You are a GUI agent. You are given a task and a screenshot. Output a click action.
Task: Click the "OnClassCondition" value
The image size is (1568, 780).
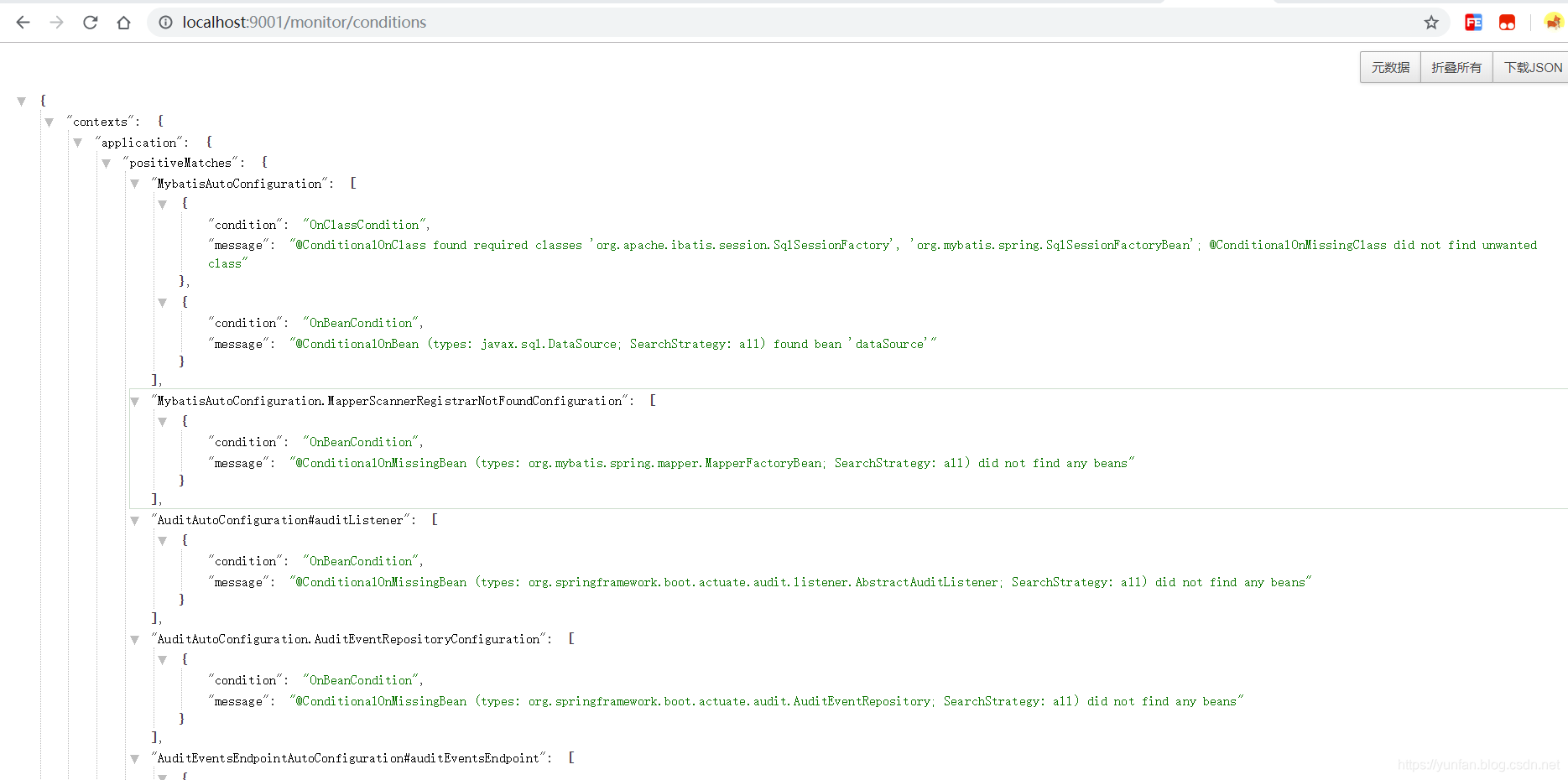coord(365,225)
